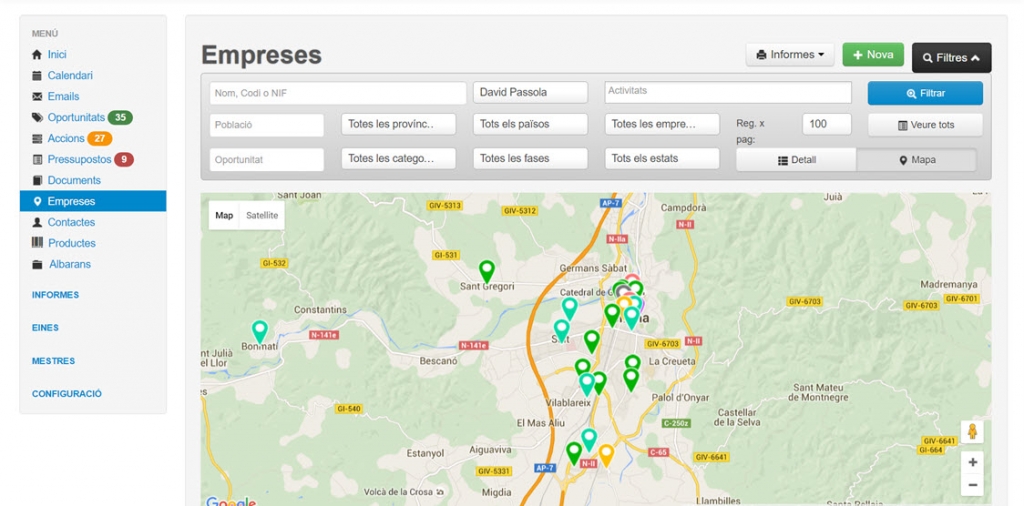
Task: Go to Emails section
Action: [63, 96]
